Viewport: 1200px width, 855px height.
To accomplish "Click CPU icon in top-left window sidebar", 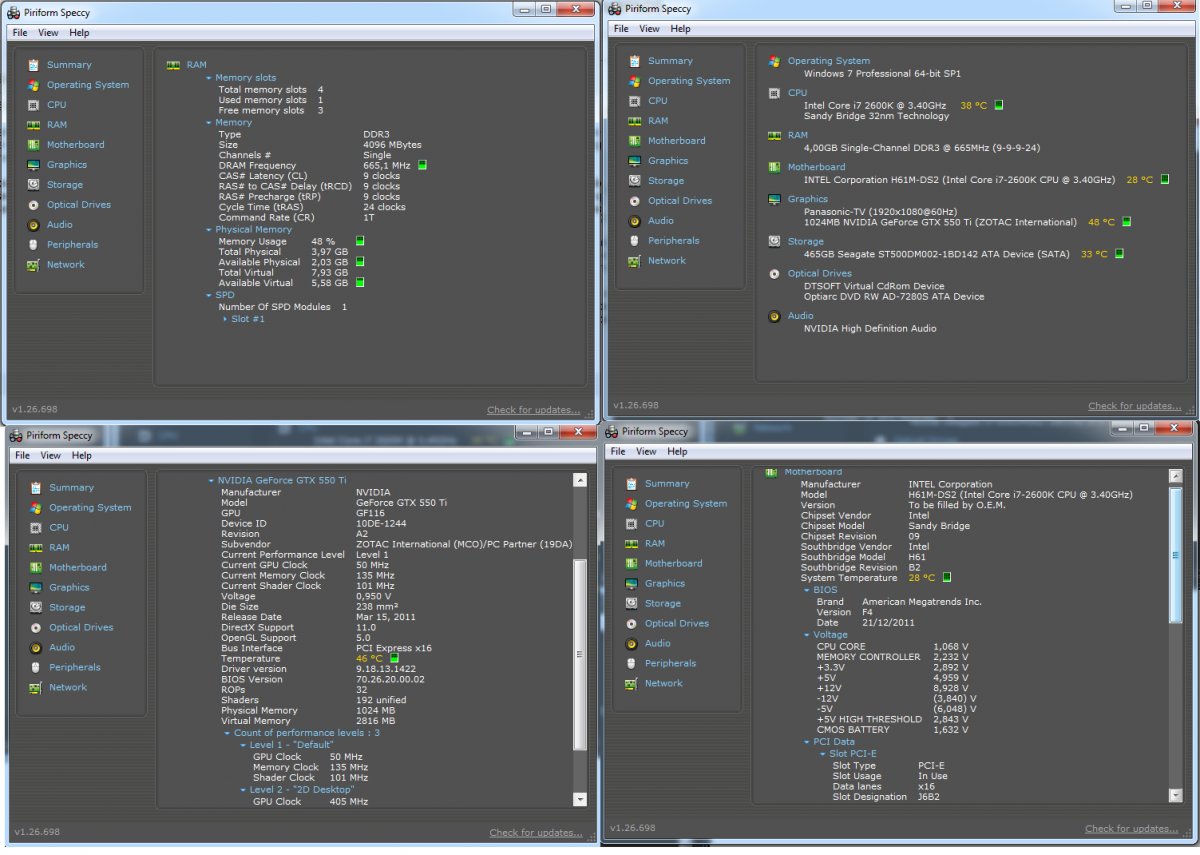I will pyautogui.click(x=34, y=105).
